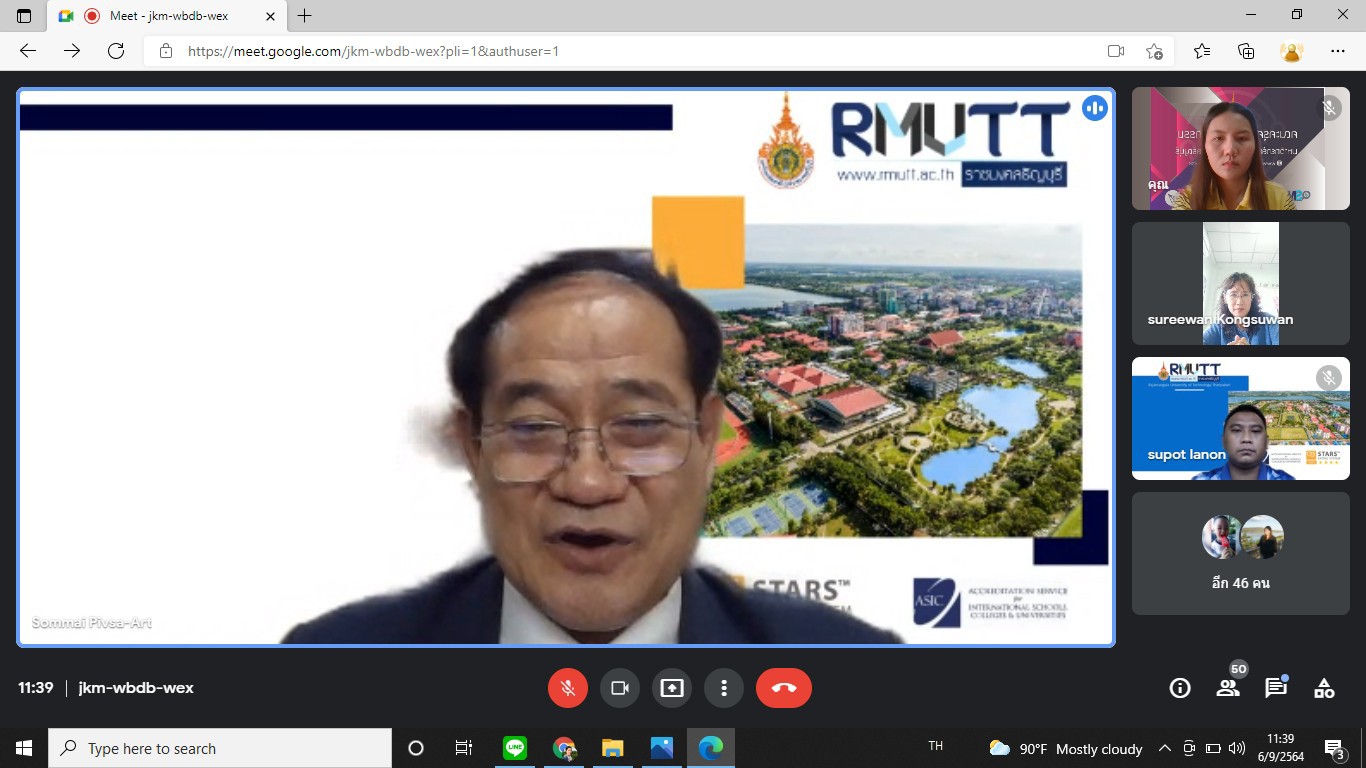Turn off the camera in Meet
This screenshot has height=768, width=1366.
(x=619, y=688)
